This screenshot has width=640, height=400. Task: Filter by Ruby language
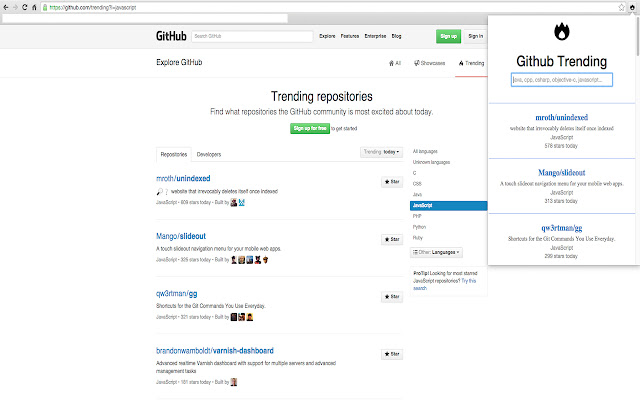tap(418, 238)
